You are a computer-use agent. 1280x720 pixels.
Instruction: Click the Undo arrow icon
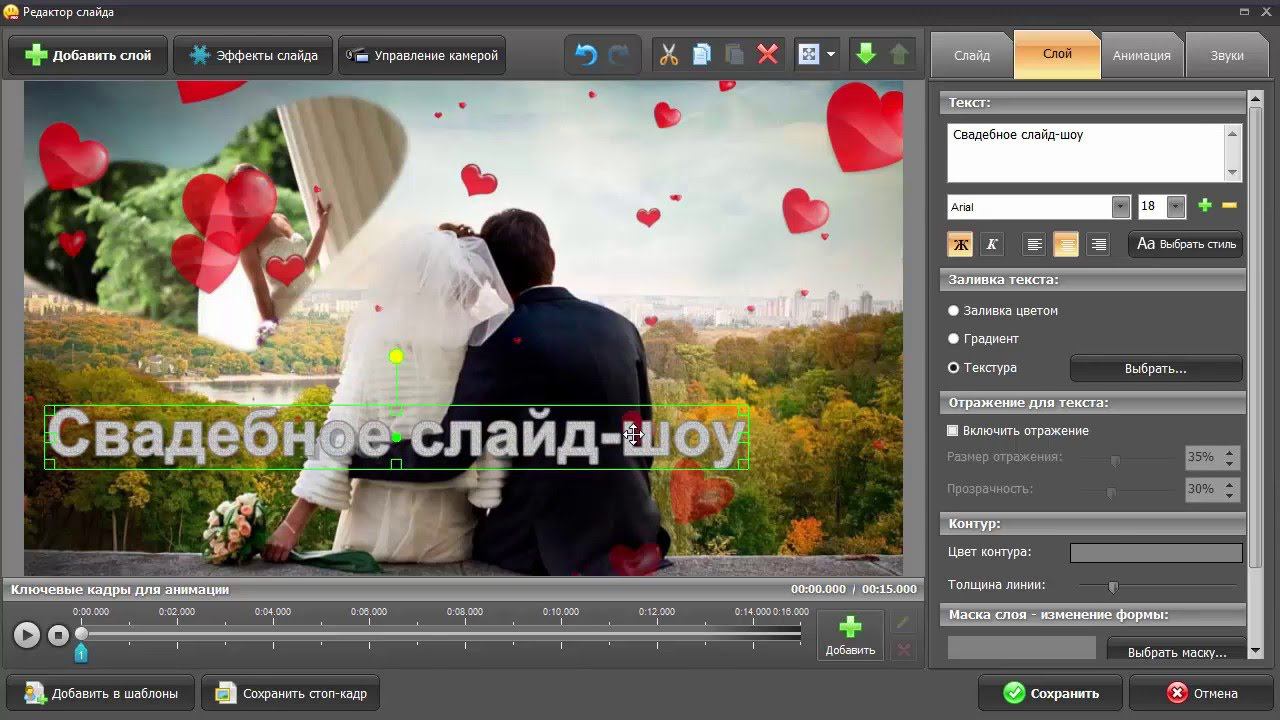pyautogui.click(x=587, y=55)
